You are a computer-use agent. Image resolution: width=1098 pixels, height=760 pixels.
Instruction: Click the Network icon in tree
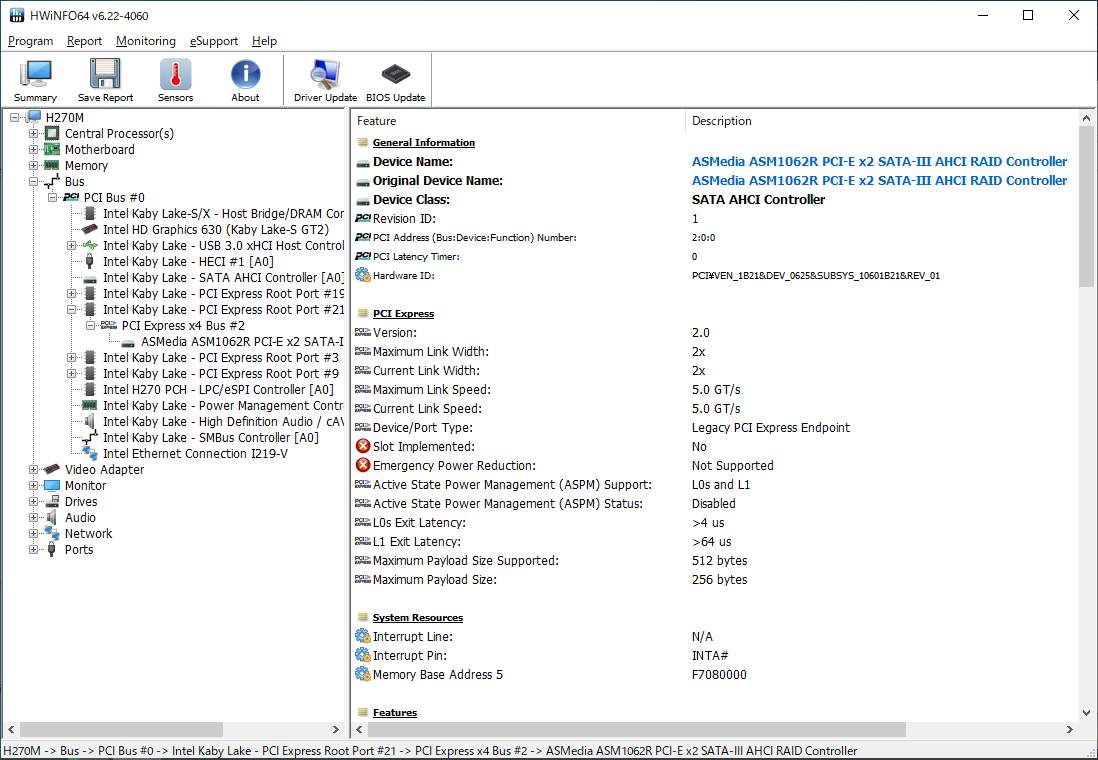[52, 534]
